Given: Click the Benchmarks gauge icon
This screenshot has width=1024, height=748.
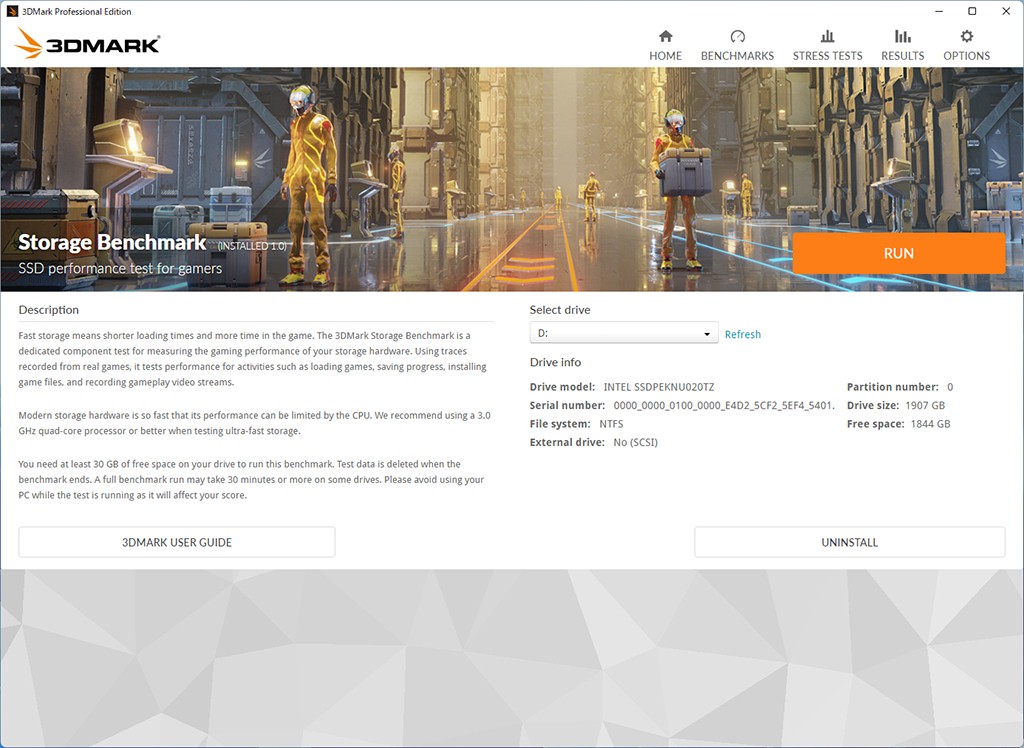Looking at the screenshot, I should point(737,36).
